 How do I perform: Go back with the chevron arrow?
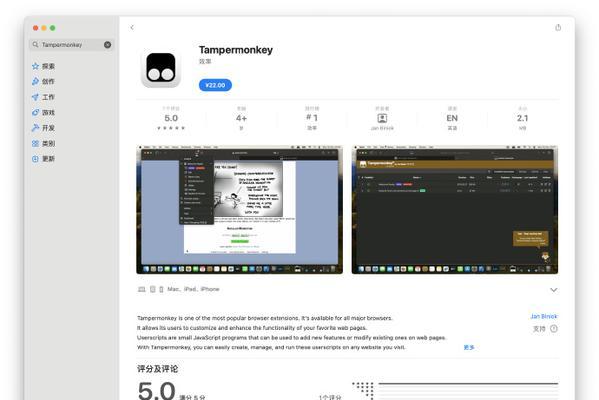132,28
